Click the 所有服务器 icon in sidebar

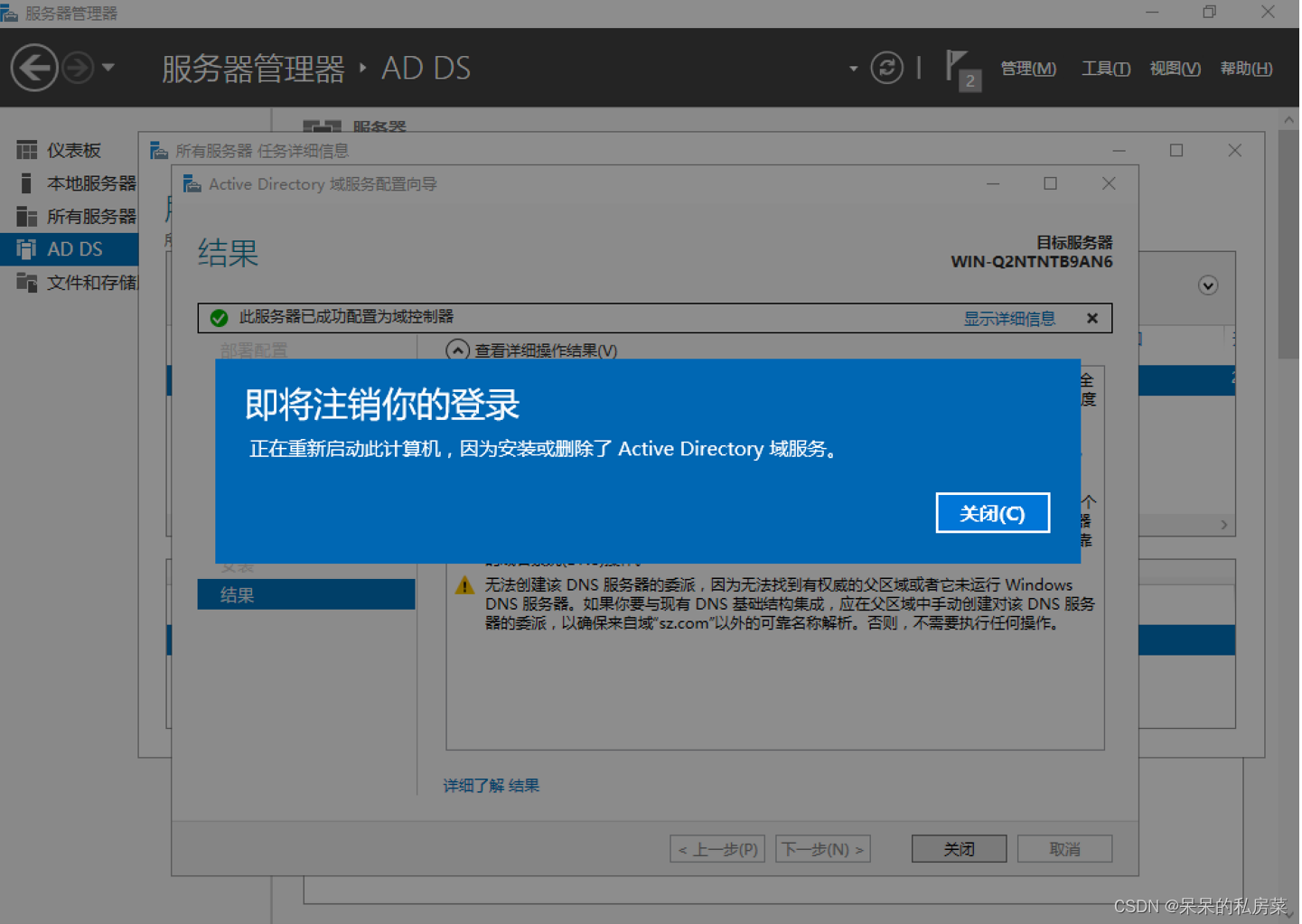pyautogui.click(x=27, y=217)
